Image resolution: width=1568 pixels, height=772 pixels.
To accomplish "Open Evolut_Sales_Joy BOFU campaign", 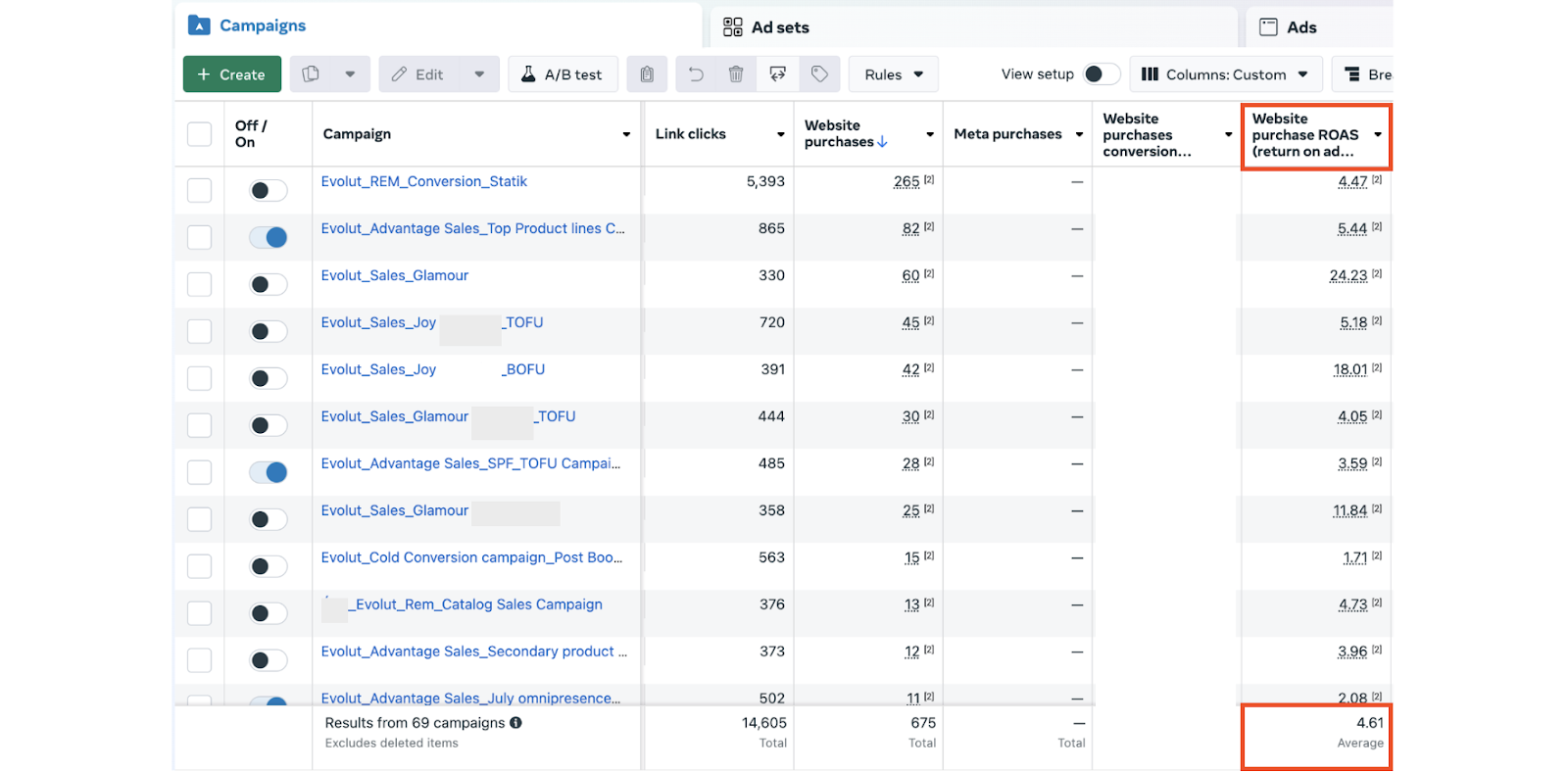I will click(432, 369).
